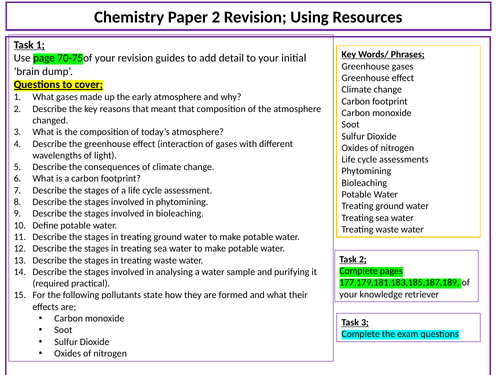The image size is (500, 375).
Task: Select the key phrase 'Treating ground water'
Action: point(385,206)
